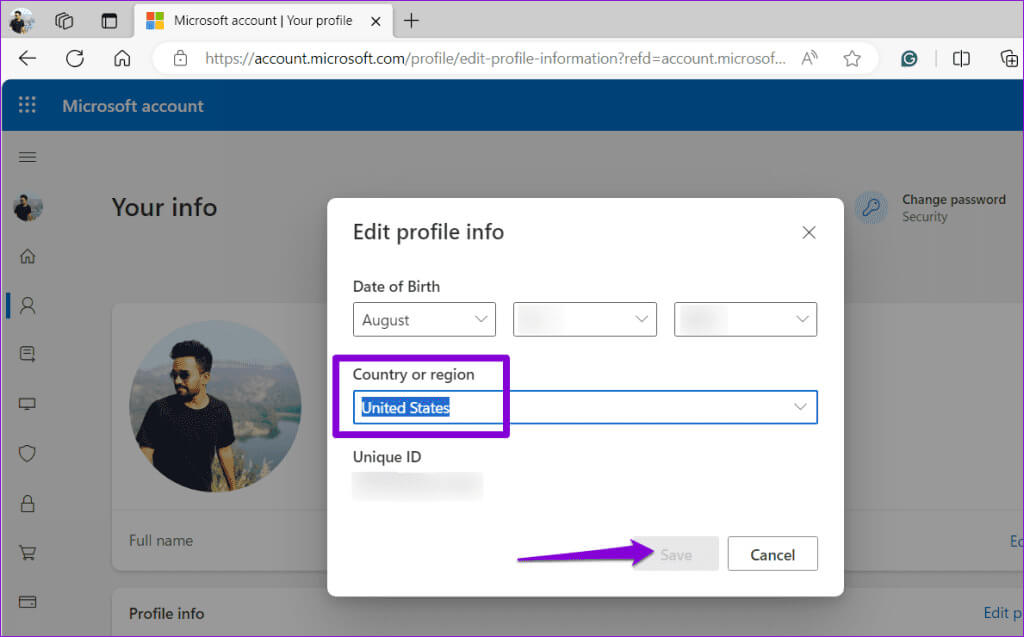Open Security shield icon in sidebar
1024x637 pixels.
(x=27, y=453)
